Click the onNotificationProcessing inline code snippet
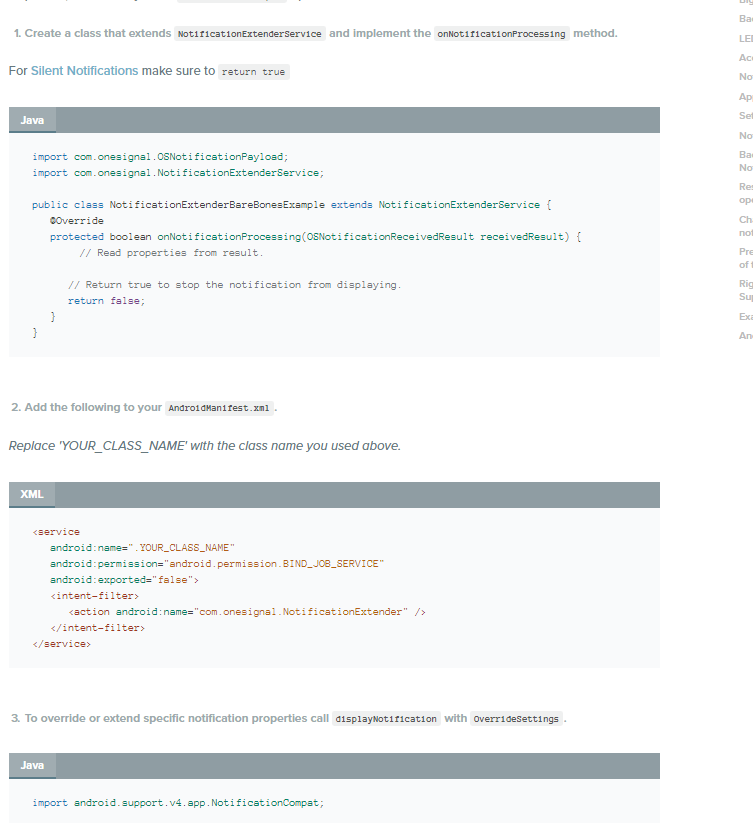The width and height of the screenshot is (753, 823). tap(501, 33)
